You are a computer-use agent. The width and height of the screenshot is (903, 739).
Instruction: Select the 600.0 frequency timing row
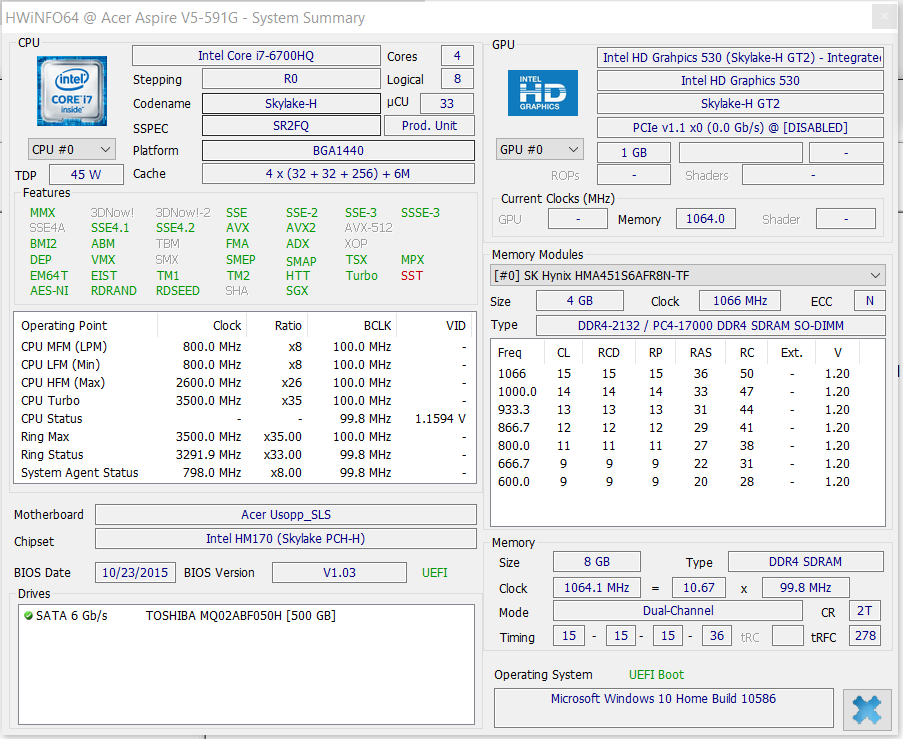coord(686,482)
